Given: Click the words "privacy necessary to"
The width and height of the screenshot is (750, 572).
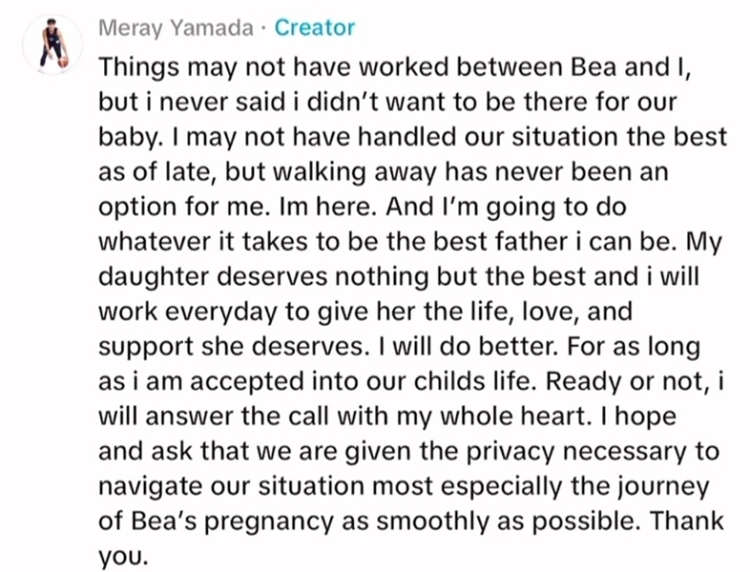Looking at the screenshot, I should [x=592, y=451].
